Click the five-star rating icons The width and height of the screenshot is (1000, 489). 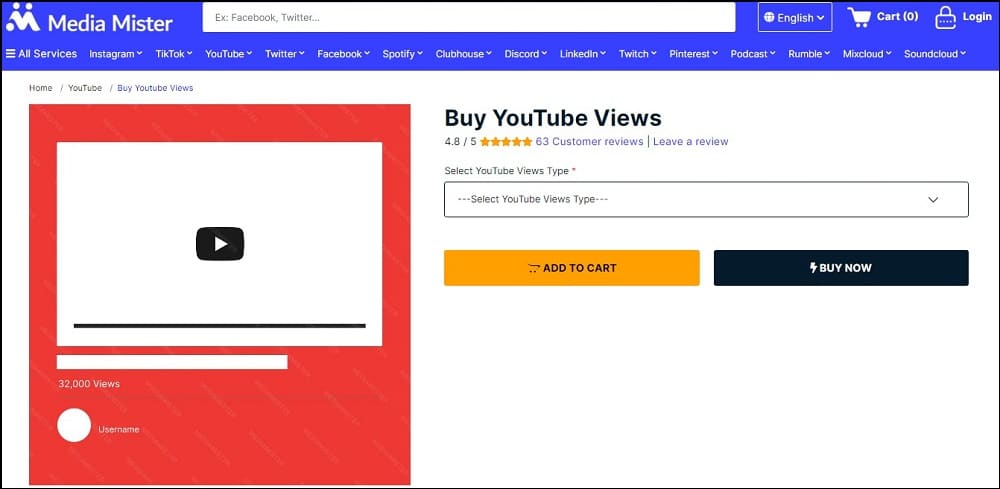point(506,142)
